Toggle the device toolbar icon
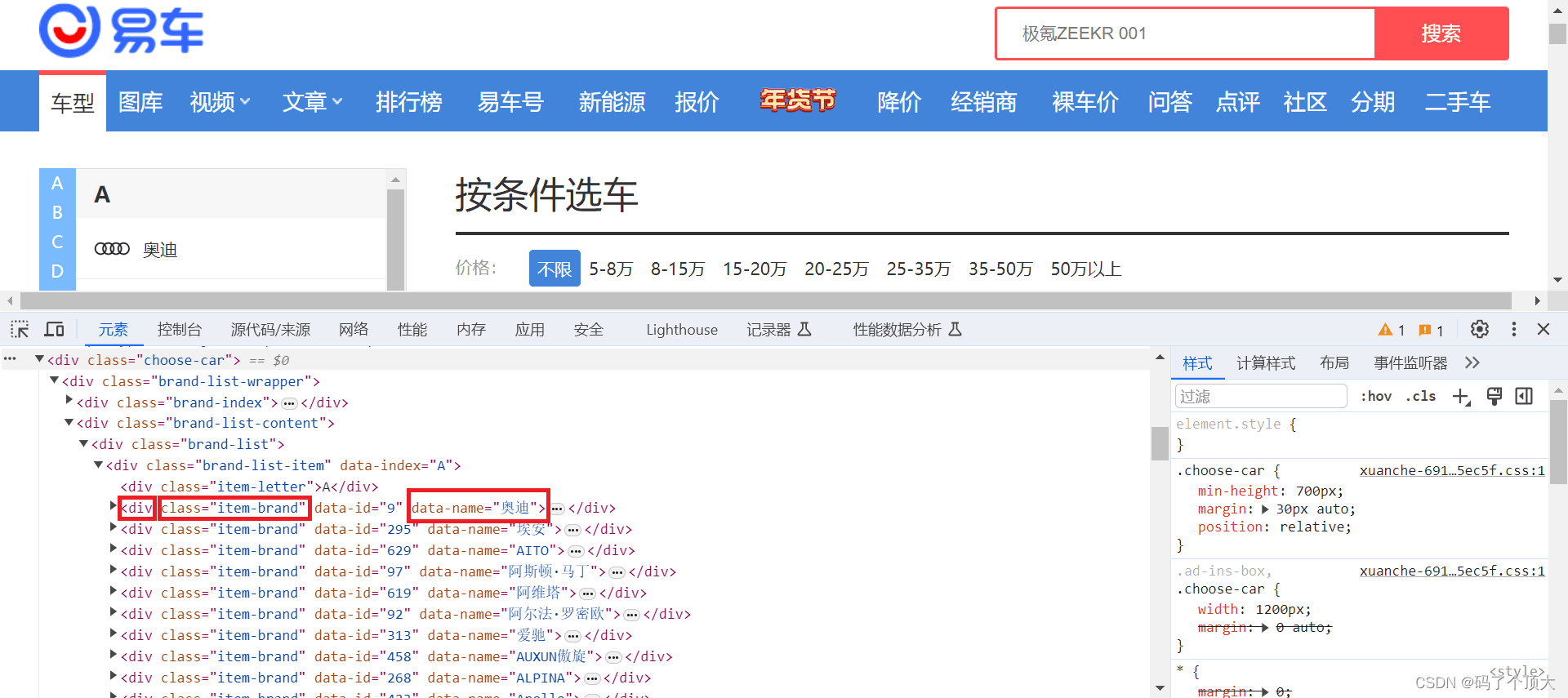 [x=55, y=329]
